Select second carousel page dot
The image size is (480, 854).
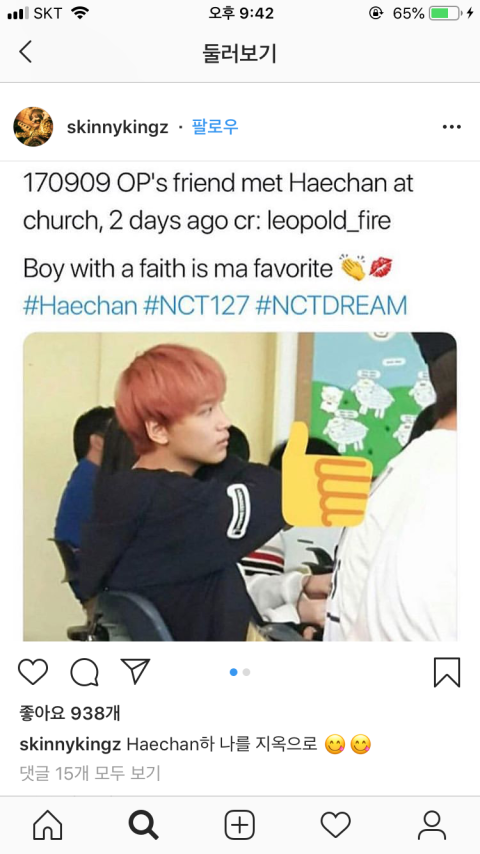click(246, 672)
